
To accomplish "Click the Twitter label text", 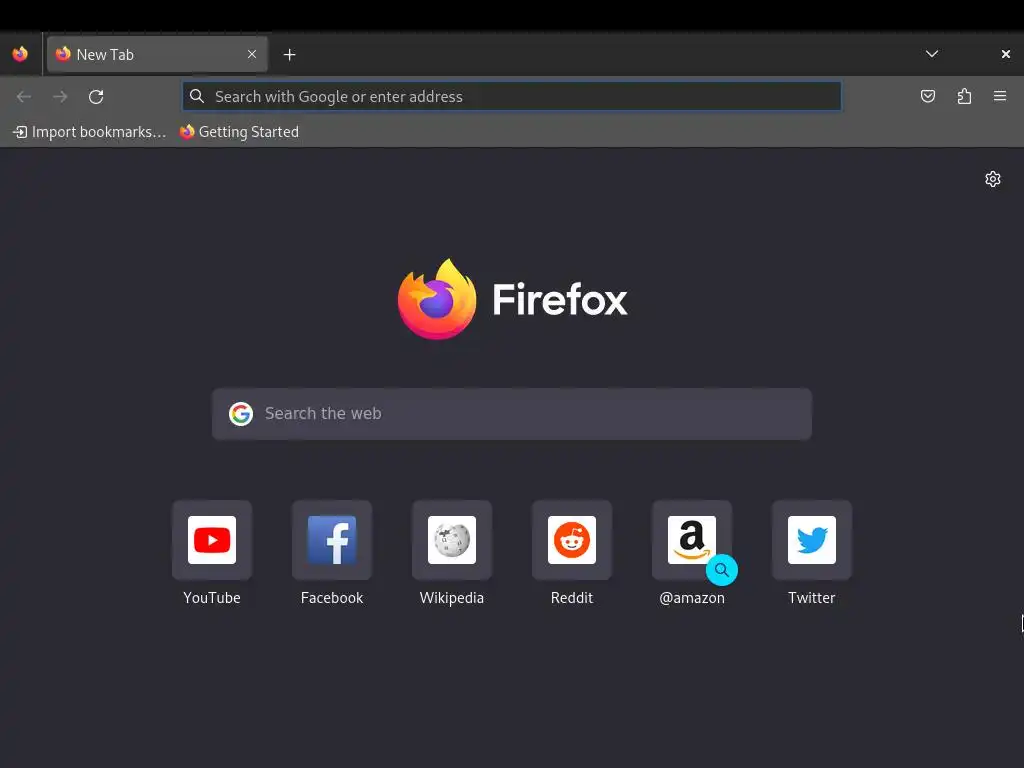I will (812, 598).
